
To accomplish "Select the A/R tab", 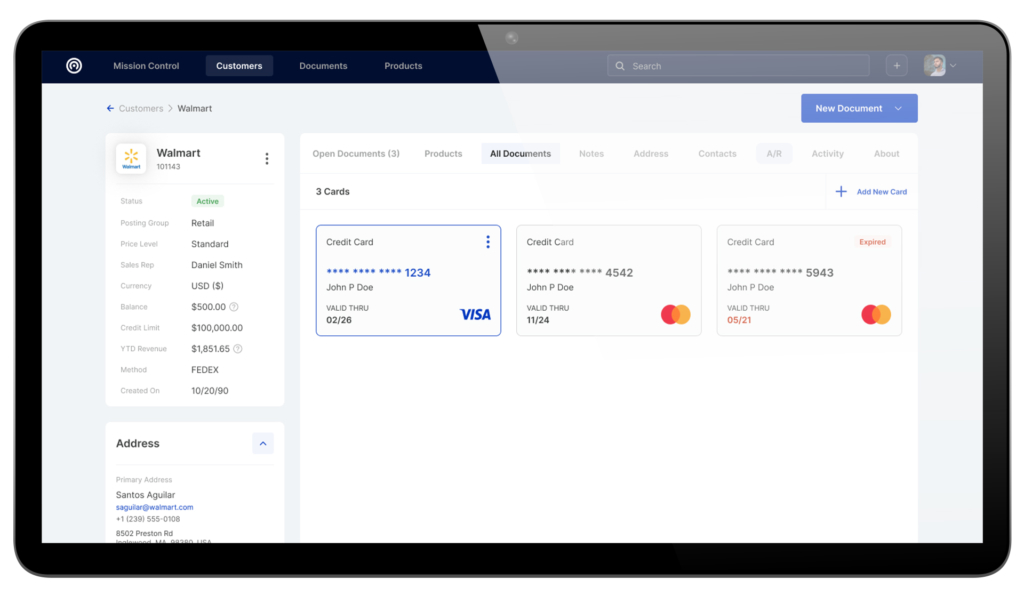I will pos(774,153).
